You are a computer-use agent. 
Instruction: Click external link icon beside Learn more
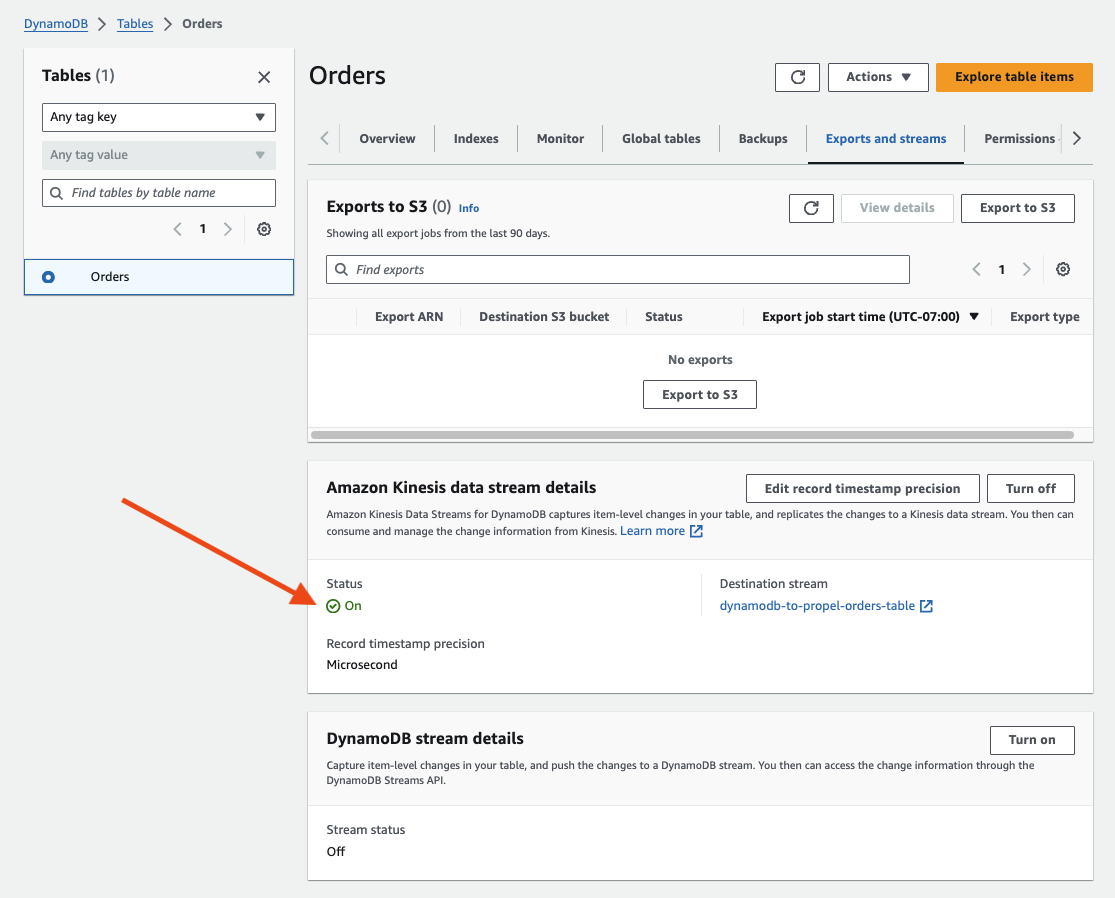click(696, 531)
